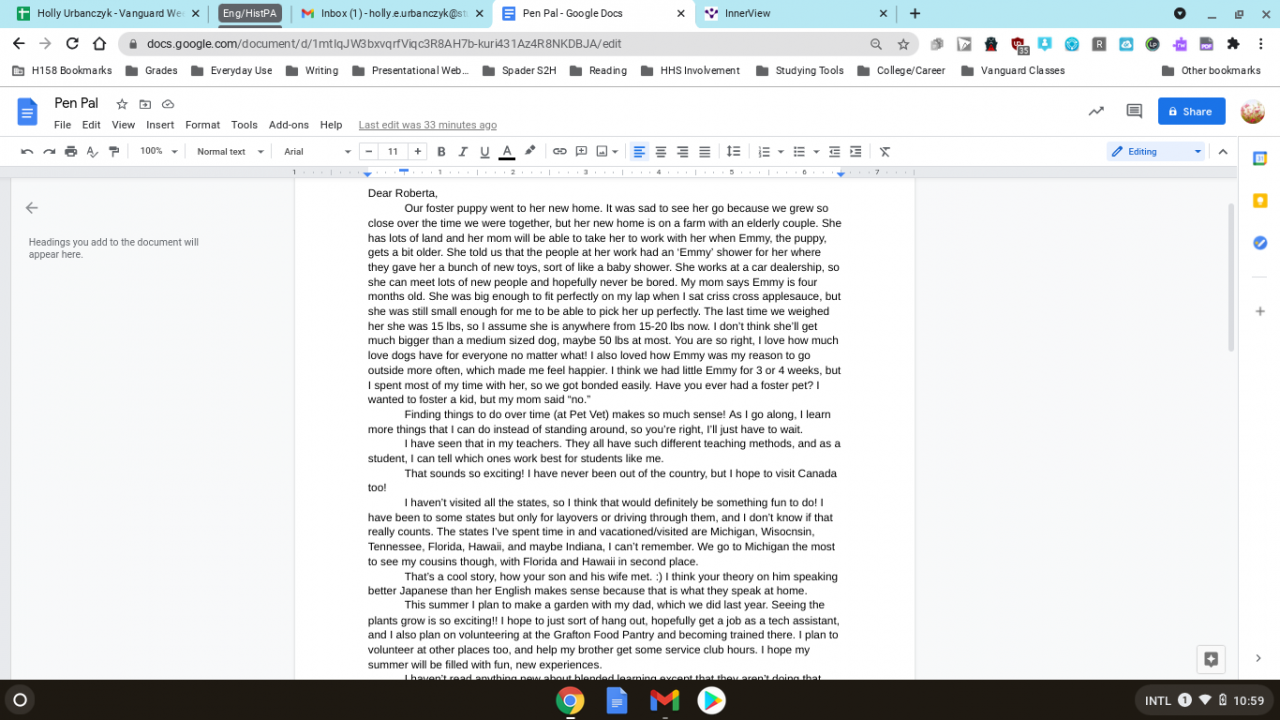Open the activity dashboard
Viewport: 1280px width, 720px height.
coord(1096,111)
